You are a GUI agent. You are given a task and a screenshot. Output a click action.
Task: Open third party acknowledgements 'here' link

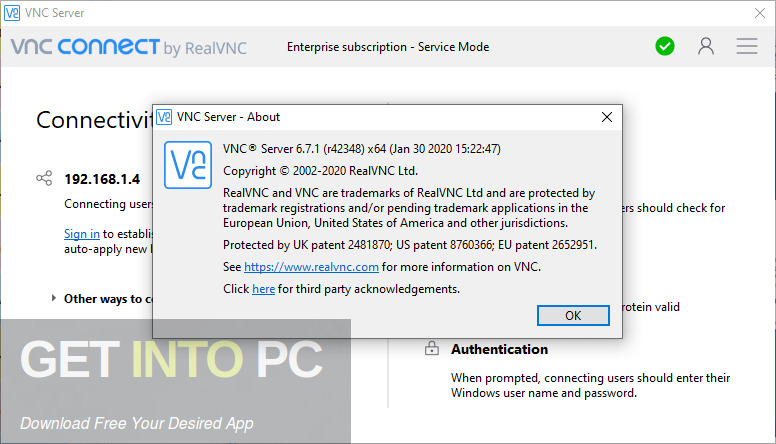tap(263, 289)
